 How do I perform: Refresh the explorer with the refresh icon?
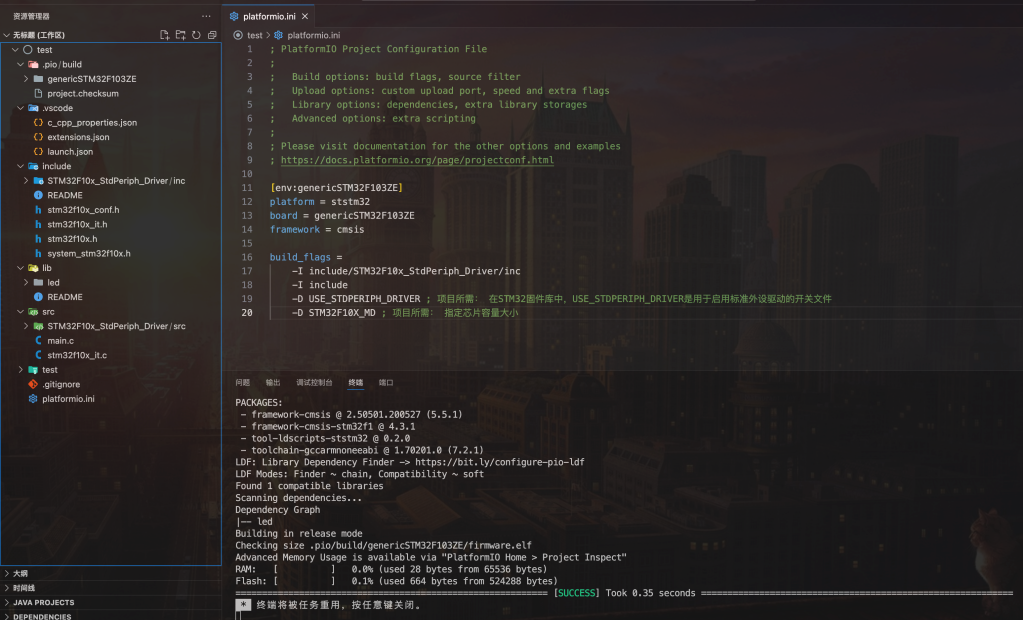pyautogui.click(x=196, y=35)
